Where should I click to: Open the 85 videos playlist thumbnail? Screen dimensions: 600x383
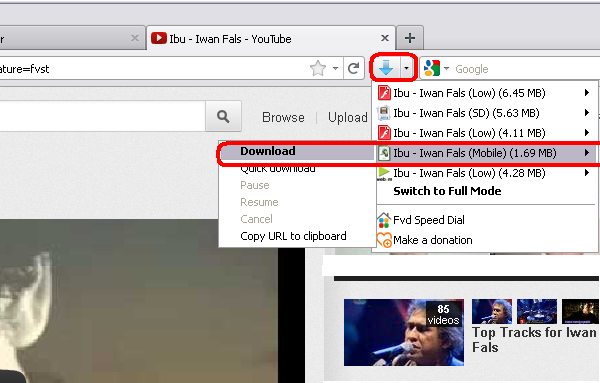(x=404, y=332)
